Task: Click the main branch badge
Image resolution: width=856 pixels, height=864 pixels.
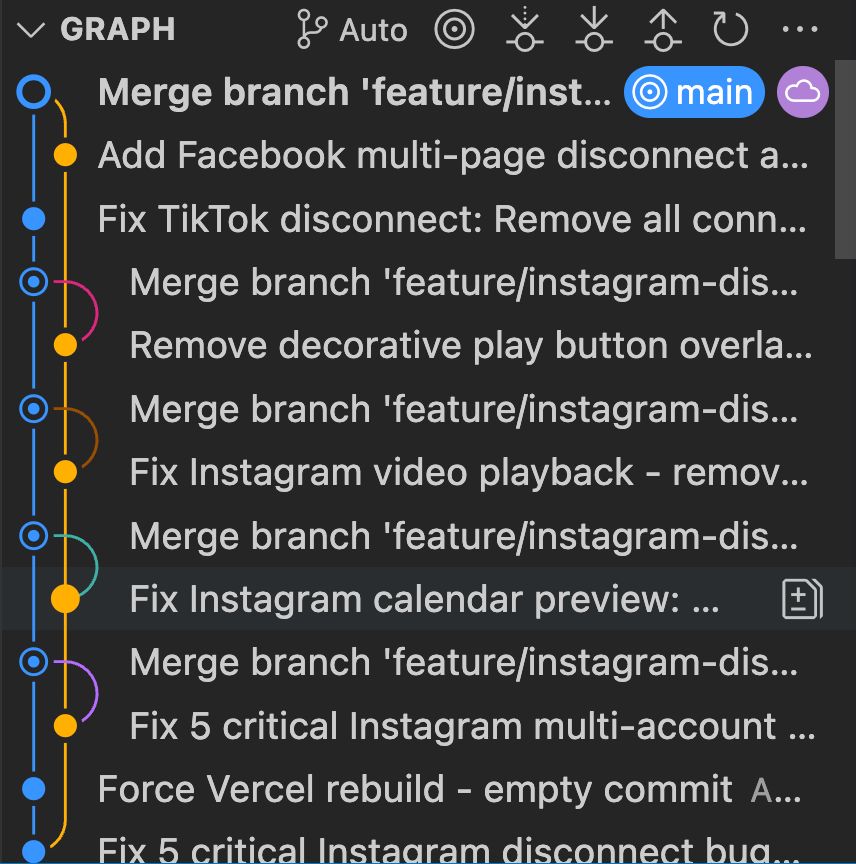Action: click(694, 92)
